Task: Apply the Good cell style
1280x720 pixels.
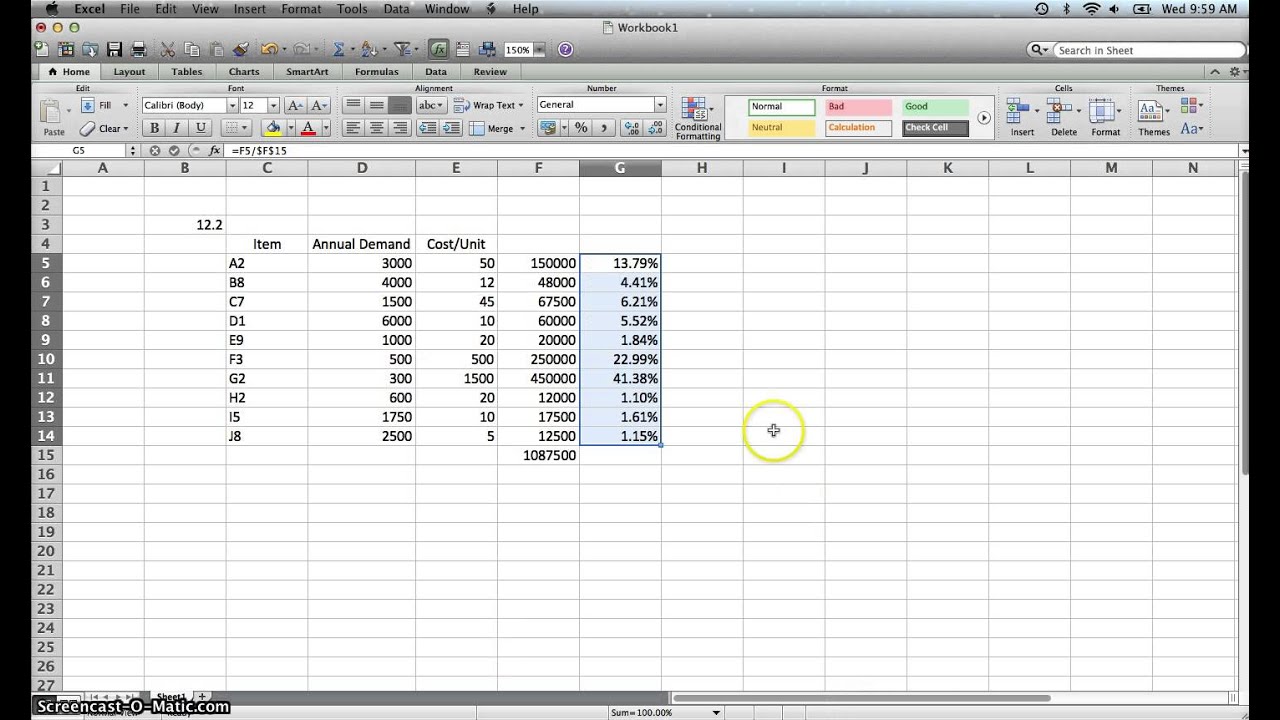Action: point(935,106)
